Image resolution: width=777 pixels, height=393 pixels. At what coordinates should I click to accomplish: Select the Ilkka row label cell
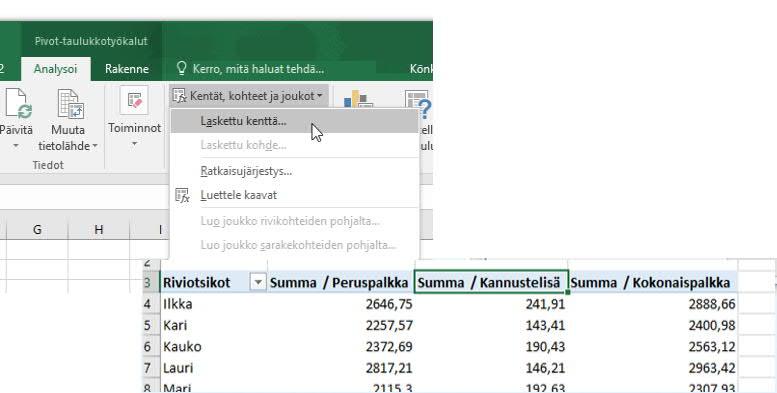pos(214,304)
